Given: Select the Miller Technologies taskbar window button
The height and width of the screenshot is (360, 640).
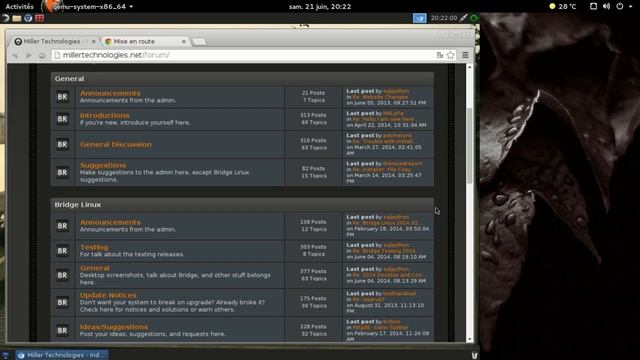Looking at the screenshot, I should coord(62,355).
